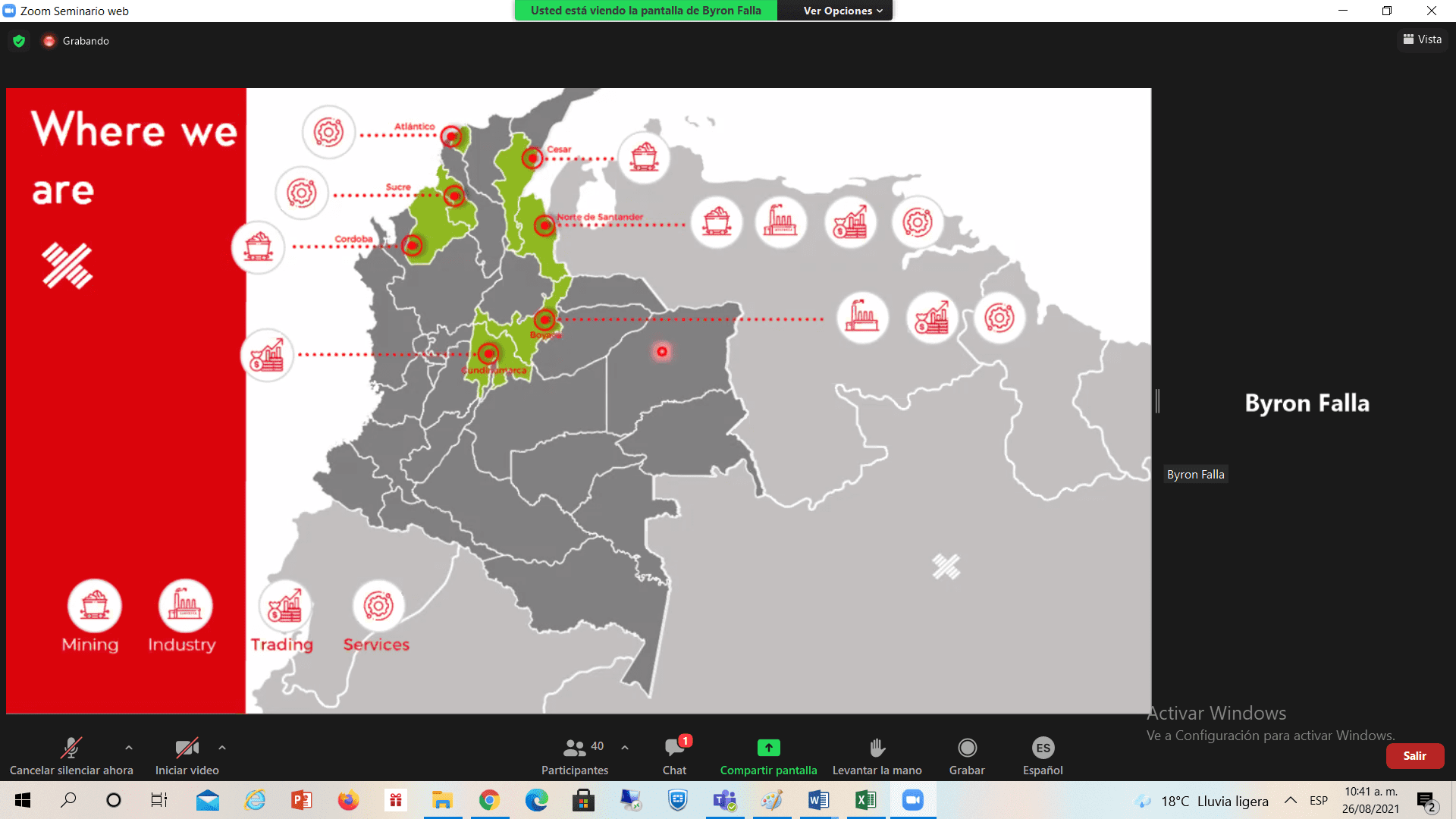This screenshot has width=1456, height=819.
Task: Click Cordoba mining cart icon
Action: click(259, 247)
